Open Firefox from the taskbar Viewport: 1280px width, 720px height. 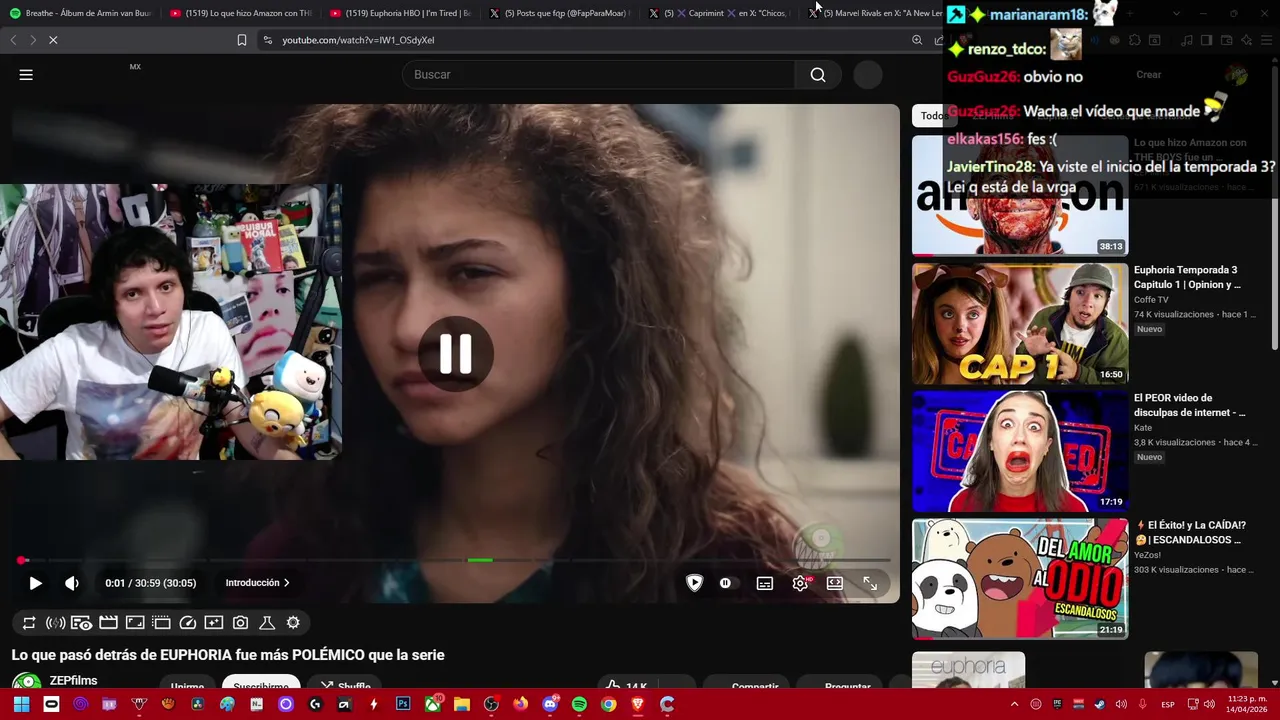coord(520,704)
